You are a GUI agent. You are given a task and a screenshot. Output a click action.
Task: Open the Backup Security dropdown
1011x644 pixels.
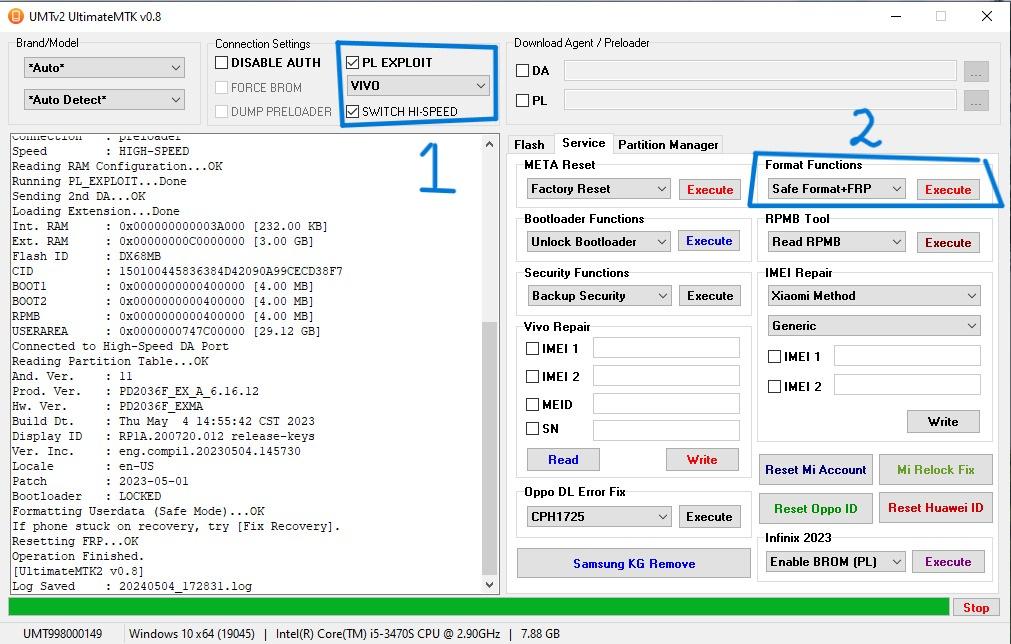tap(599, 296)
